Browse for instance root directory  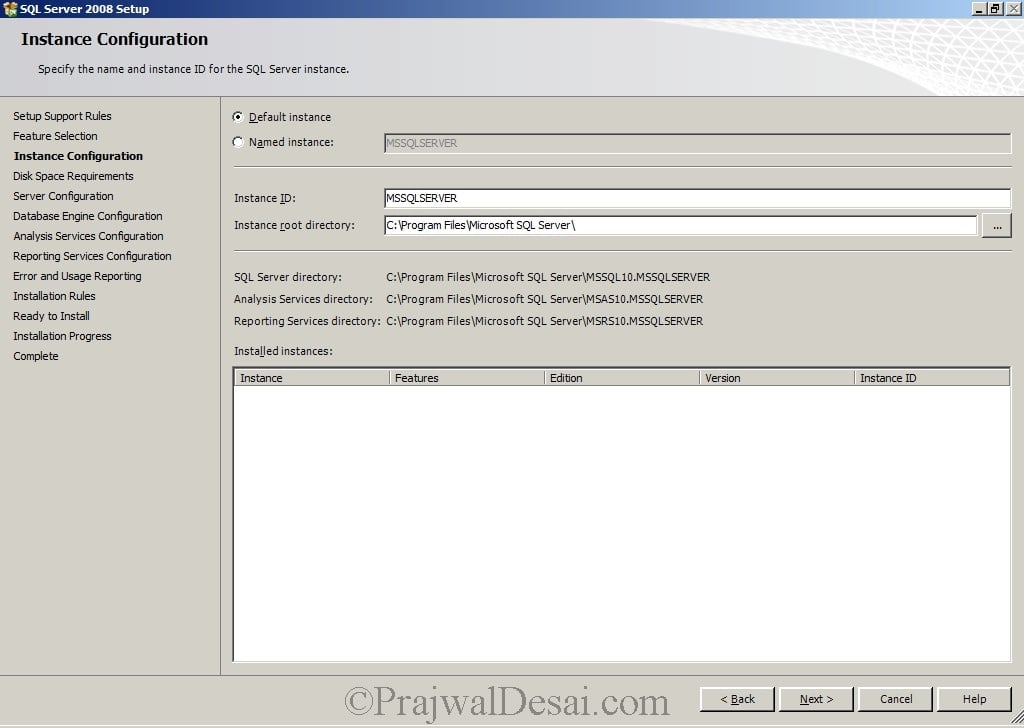pos(997,226)
